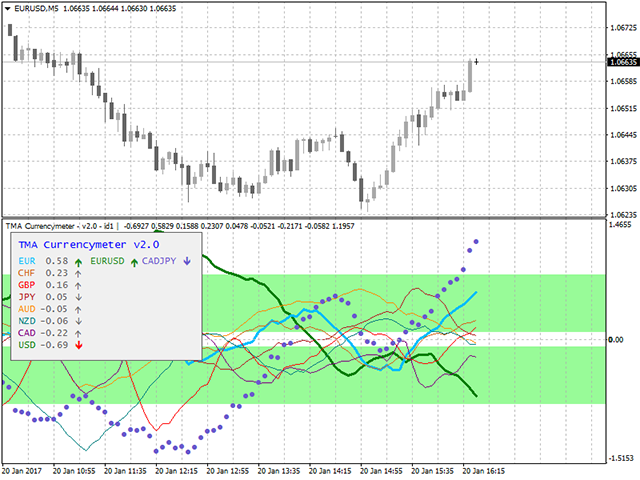Click the EUR currency label
Viewport: 640px width, 480px height.
coord(27,261)
